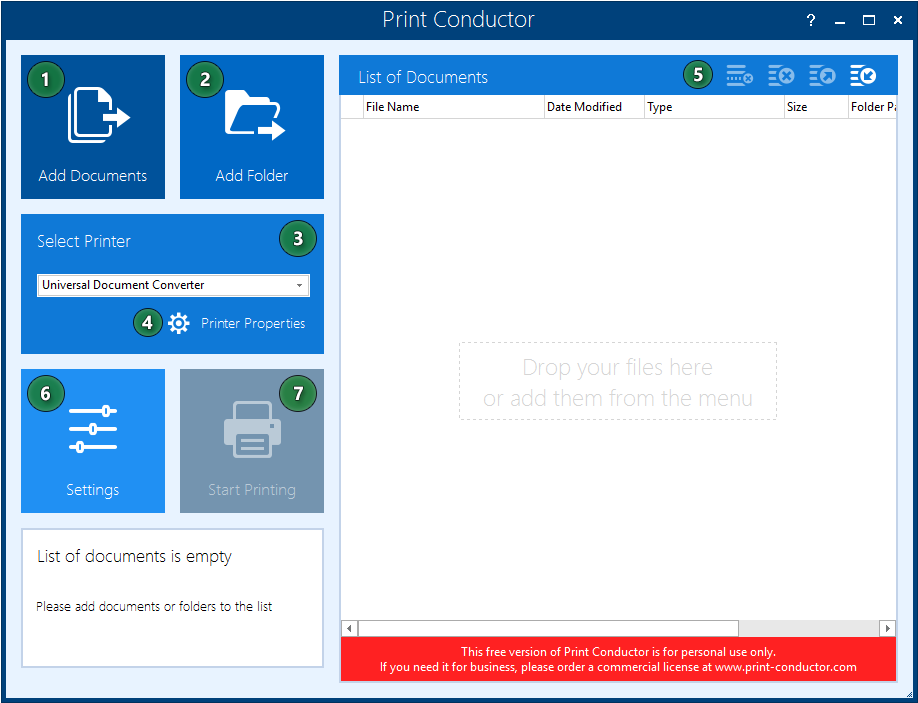Click the help question mark icon
Viewport: 918px width, 703px height.
tap(811, 20)
